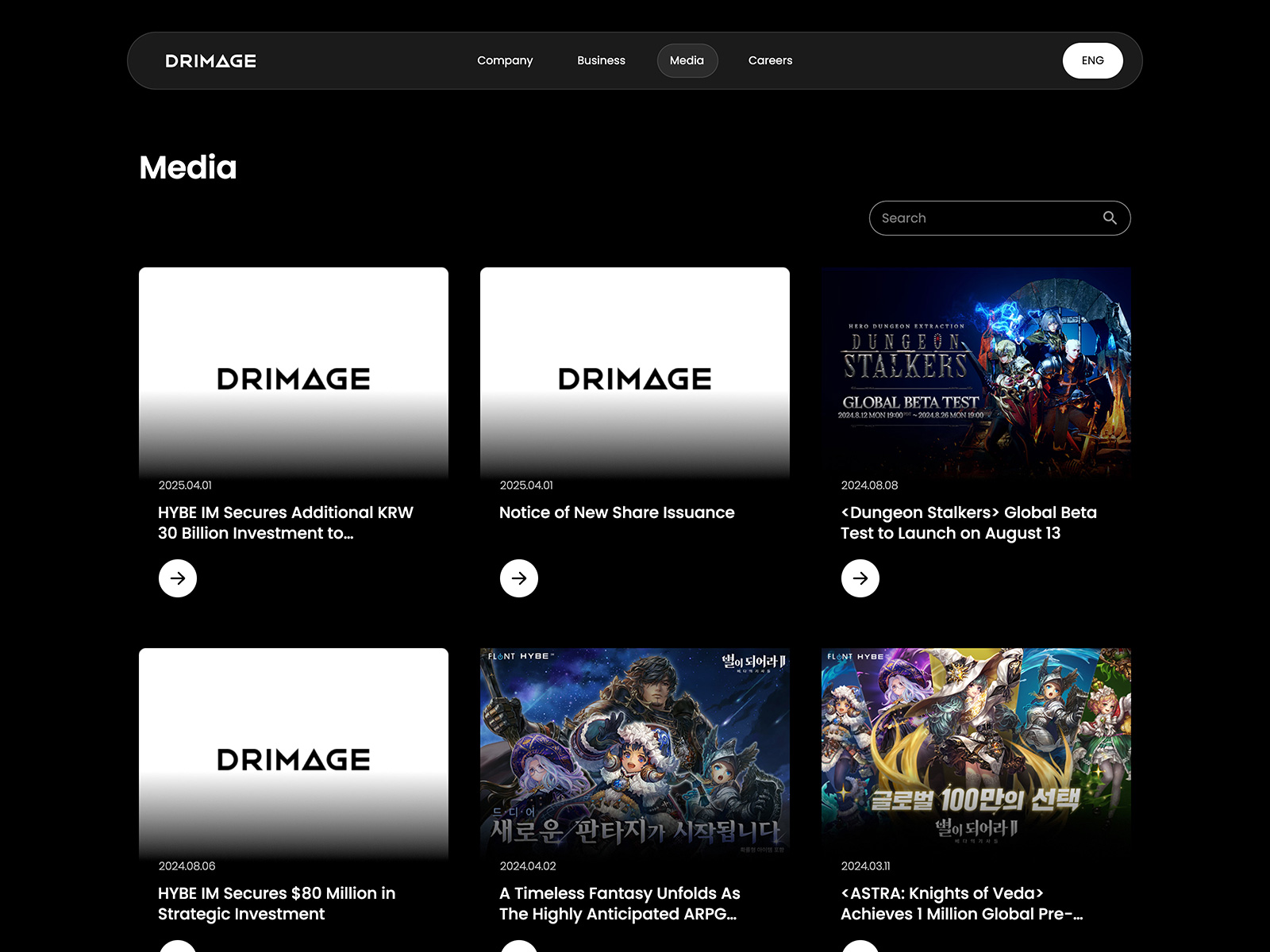Open the Company menu item
Viewport: 1270px width, 952px height.
point(505,60)
